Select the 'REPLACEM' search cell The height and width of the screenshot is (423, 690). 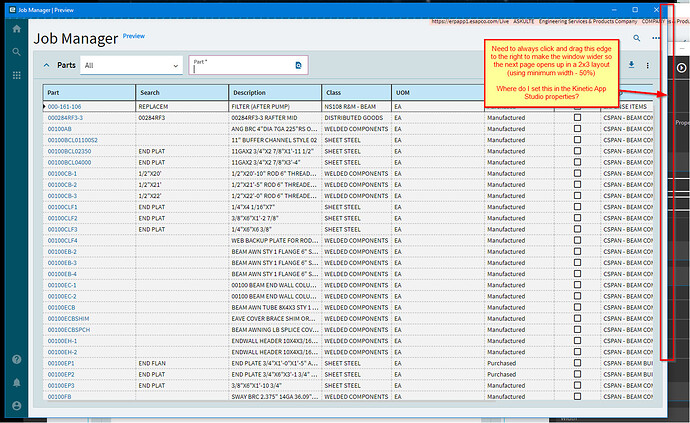182,107
